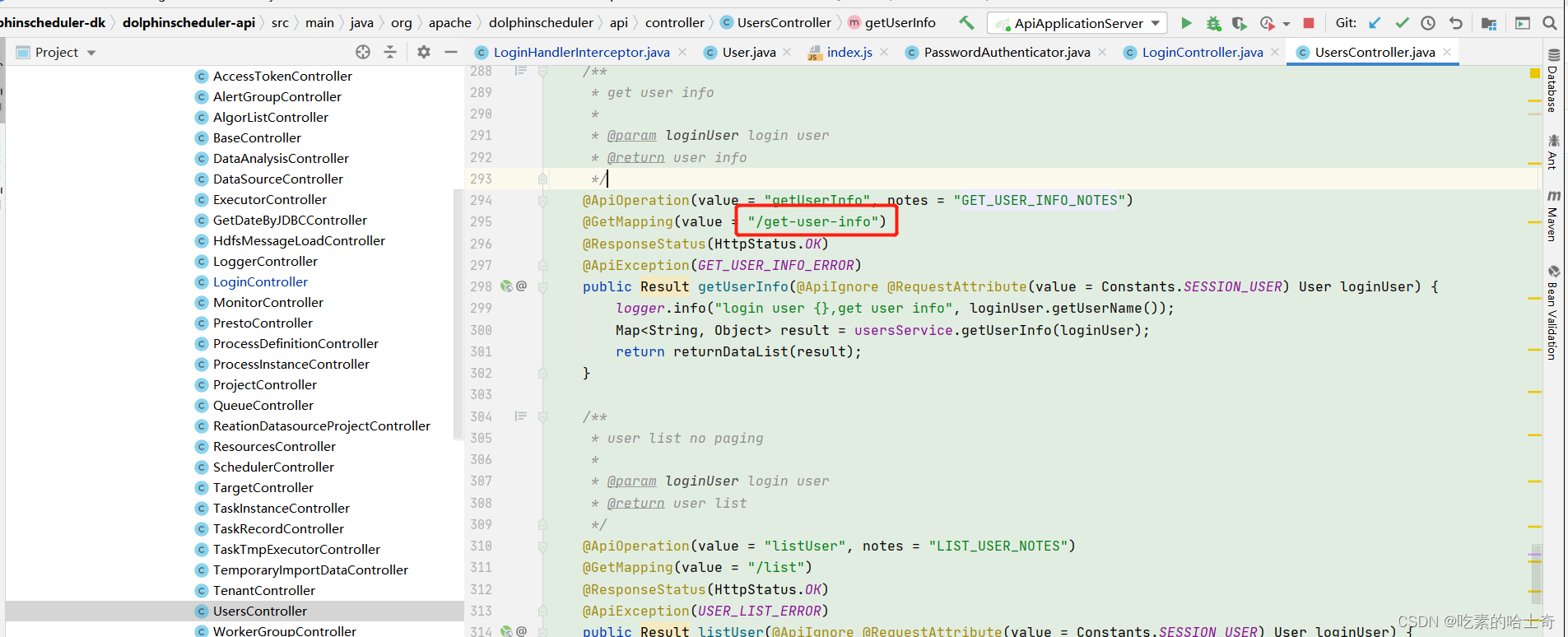The width and height of the screenshot is (1568, 637).
Task: Switch to the PasswordAuthenticator.java tab
Action: point(1007,52)
